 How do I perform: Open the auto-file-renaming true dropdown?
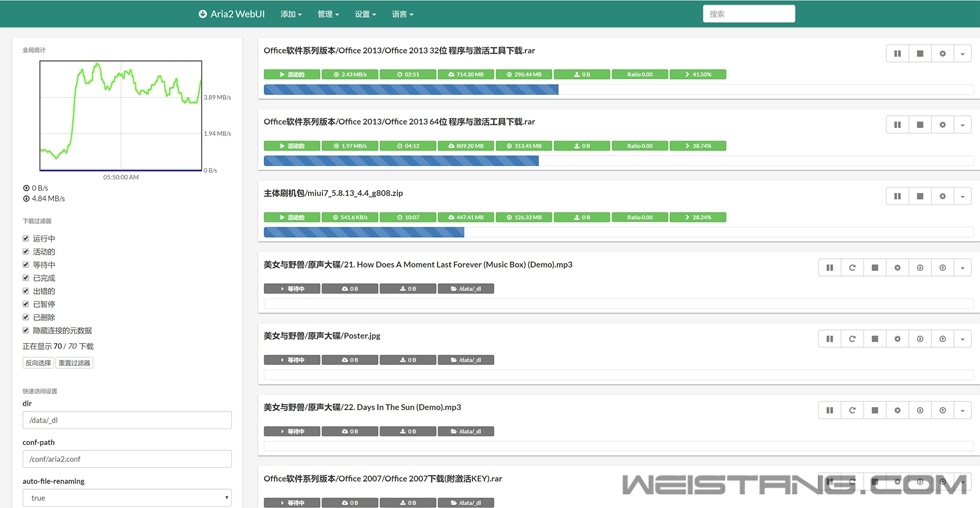point(127,498)
